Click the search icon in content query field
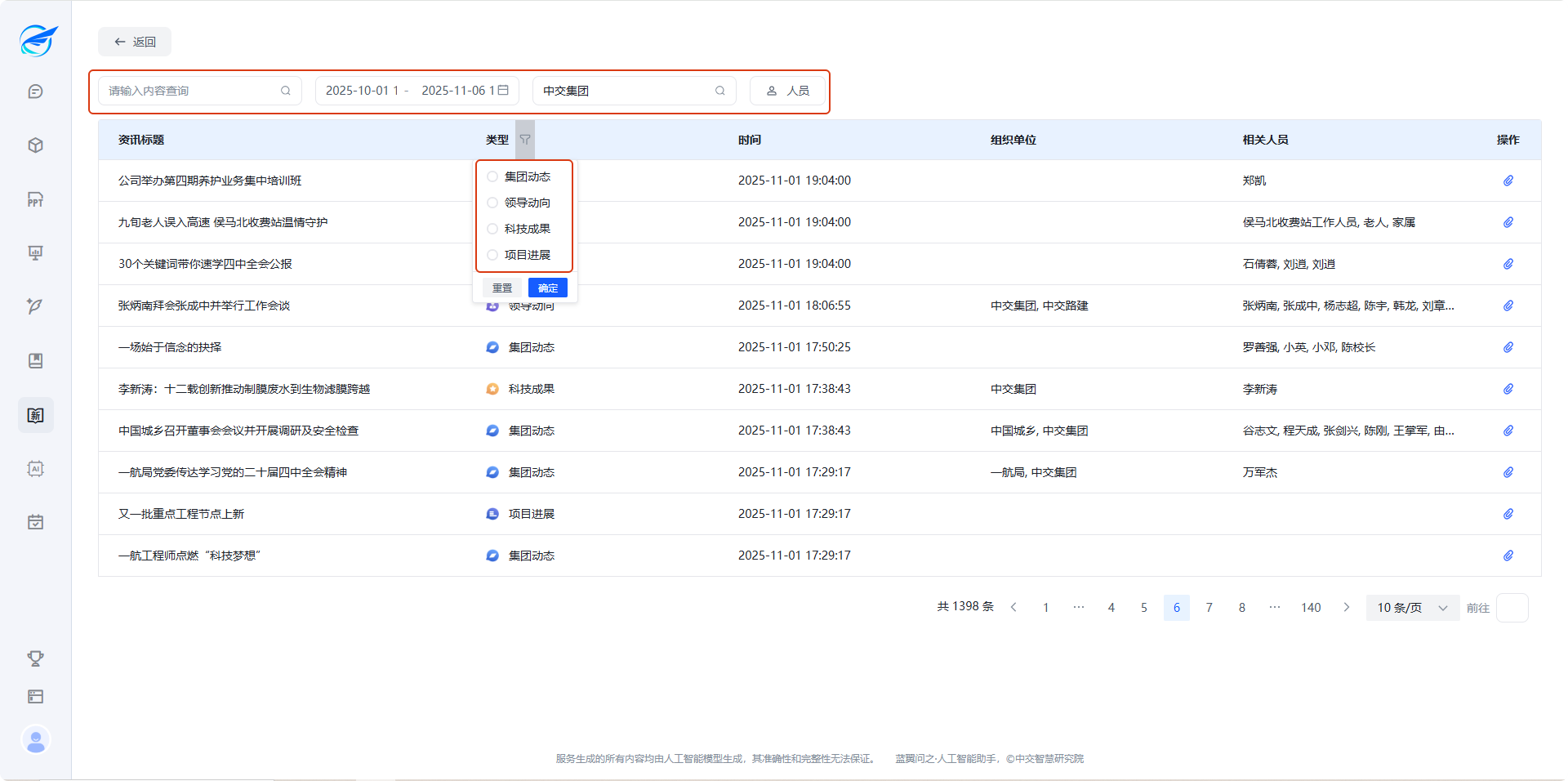 pos(286,91)
